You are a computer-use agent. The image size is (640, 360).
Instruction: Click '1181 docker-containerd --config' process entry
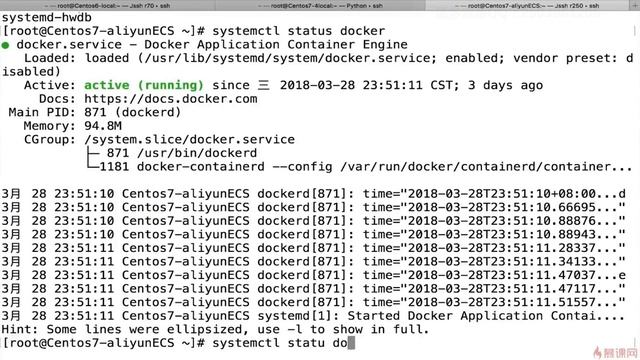coord(216,167)
